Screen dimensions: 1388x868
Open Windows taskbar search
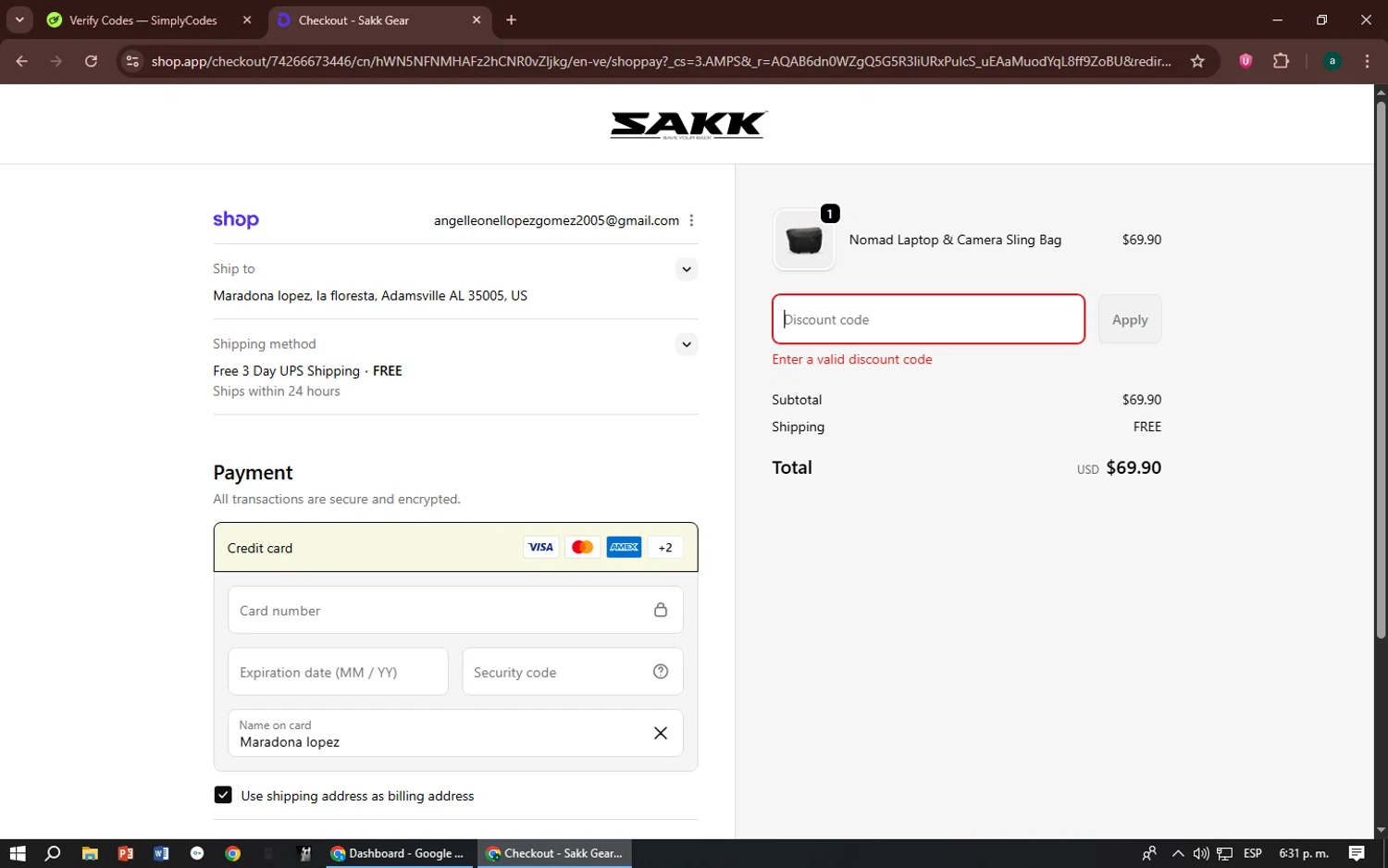(53, 853)
